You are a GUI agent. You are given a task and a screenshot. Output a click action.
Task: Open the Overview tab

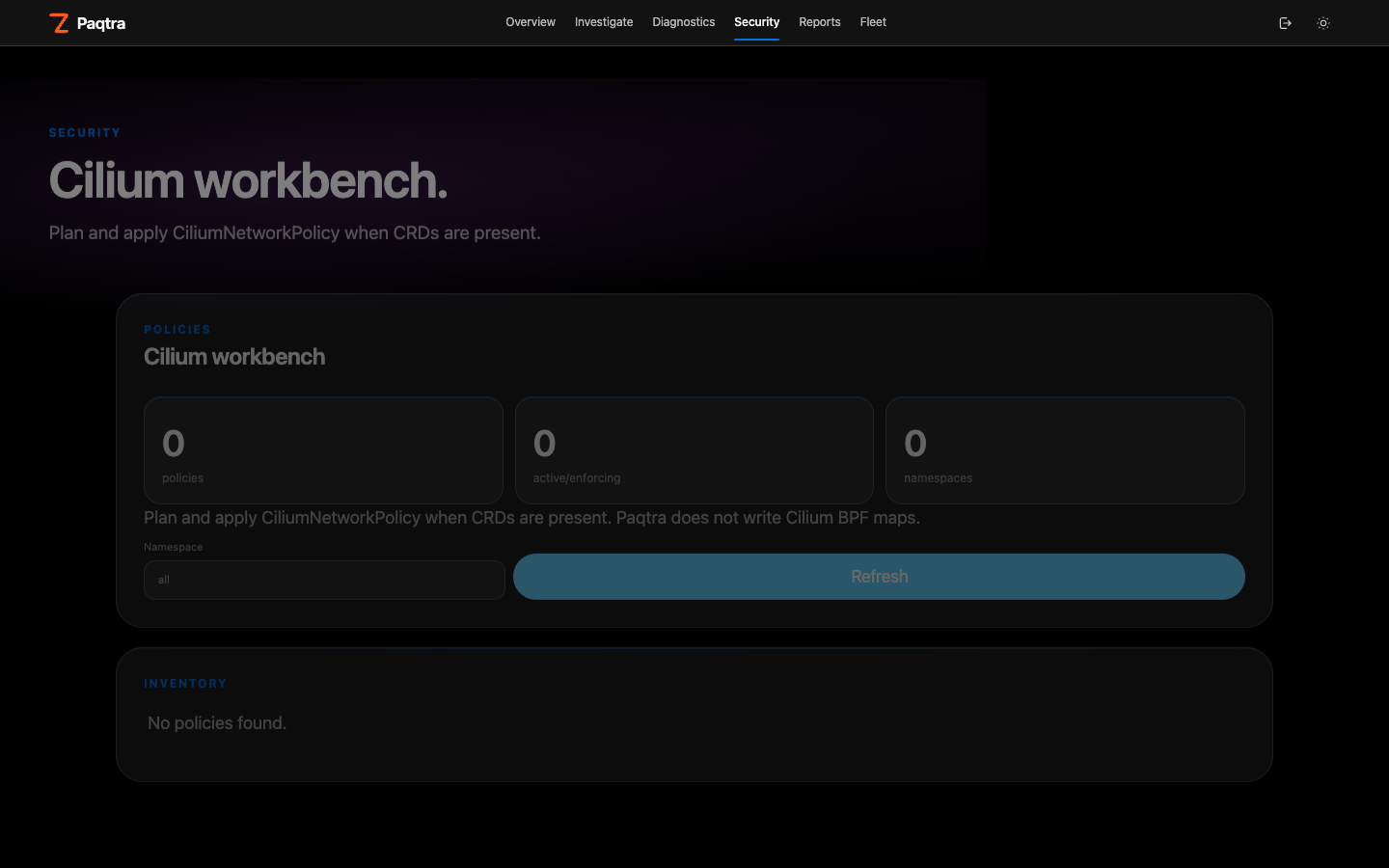tap(531, 22)
